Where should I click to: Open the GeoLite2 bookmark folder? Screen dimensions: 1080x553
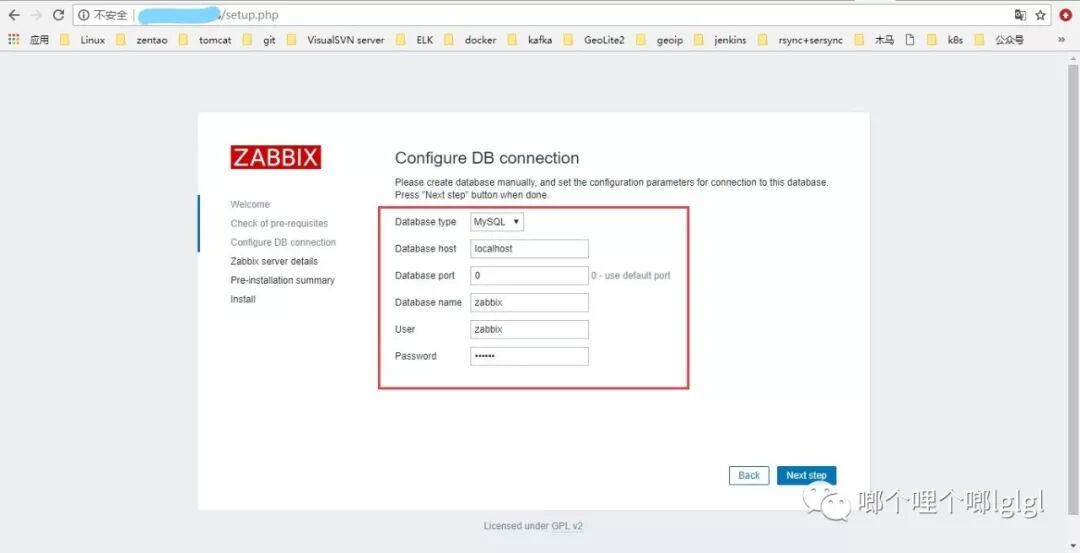click(594, 40)
